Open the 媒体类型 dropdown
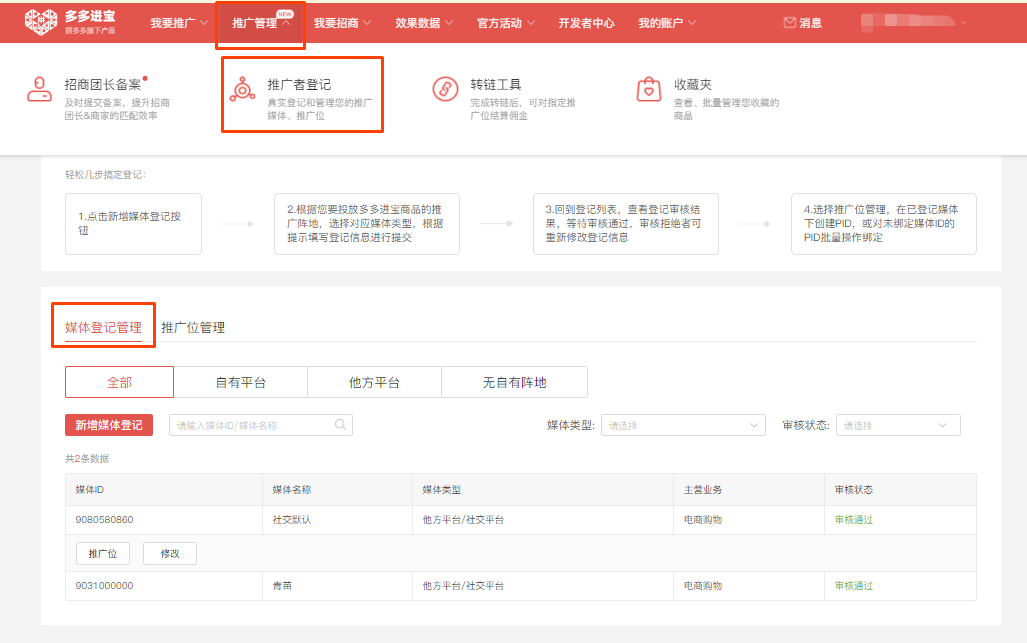 683,426
